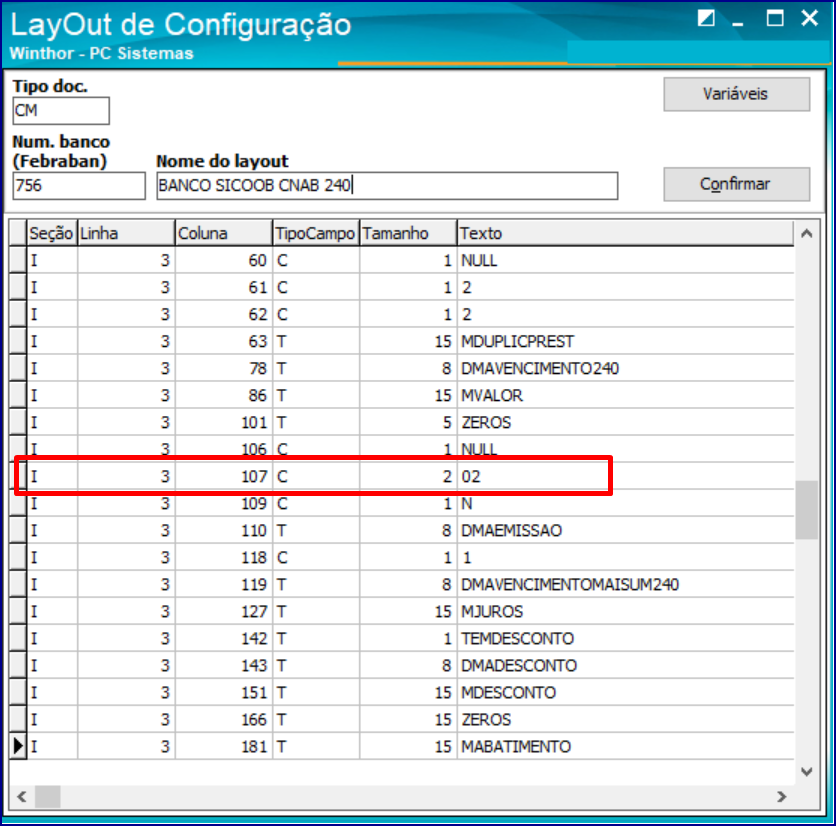Click the Variáveis button
The height and width of the screenshot is (826, 836).
tap(736, 94)
